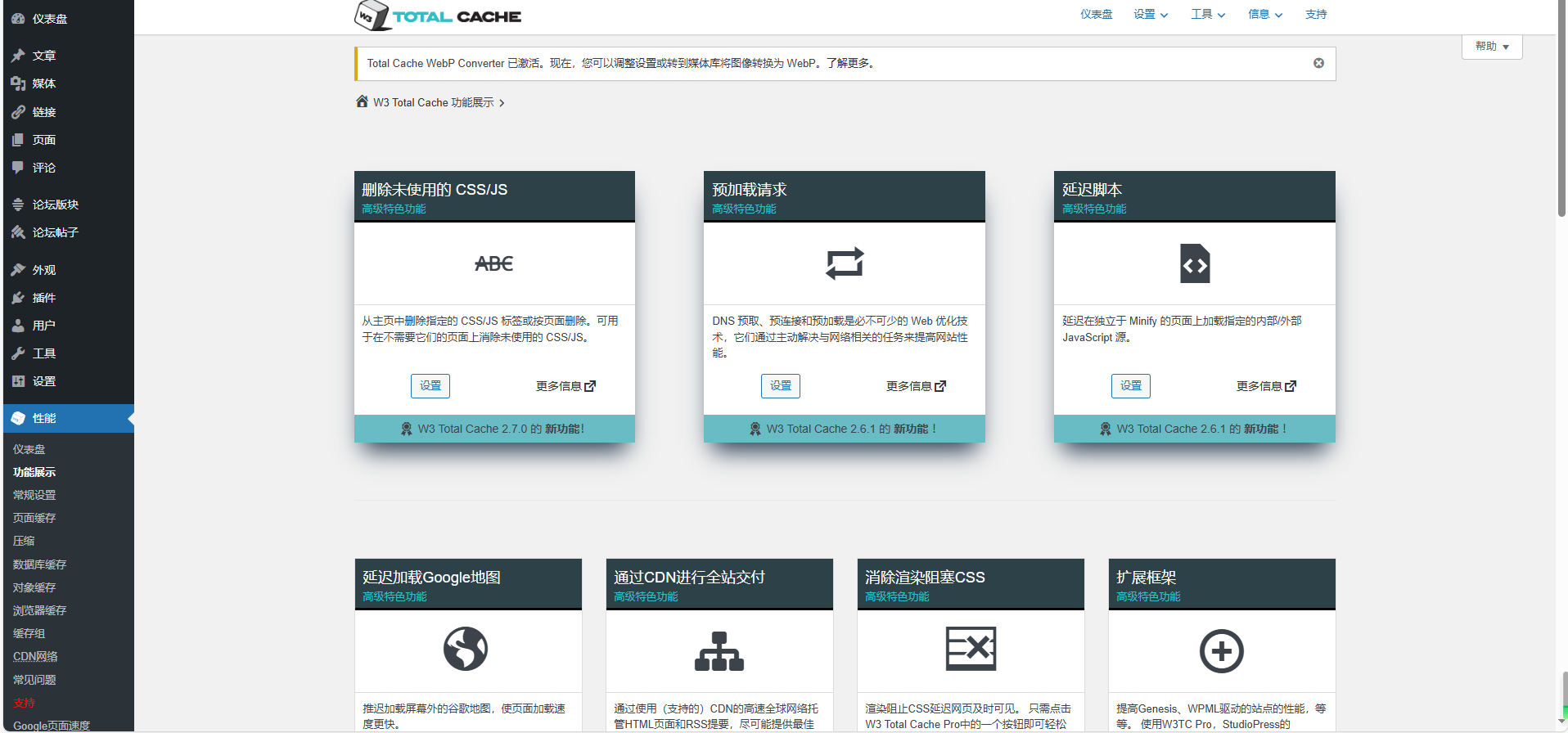This screenshot has height=733, width=1568.
Task: Click the strikethrough ABC unused CSS/JS icon
Action: (493, 263)
